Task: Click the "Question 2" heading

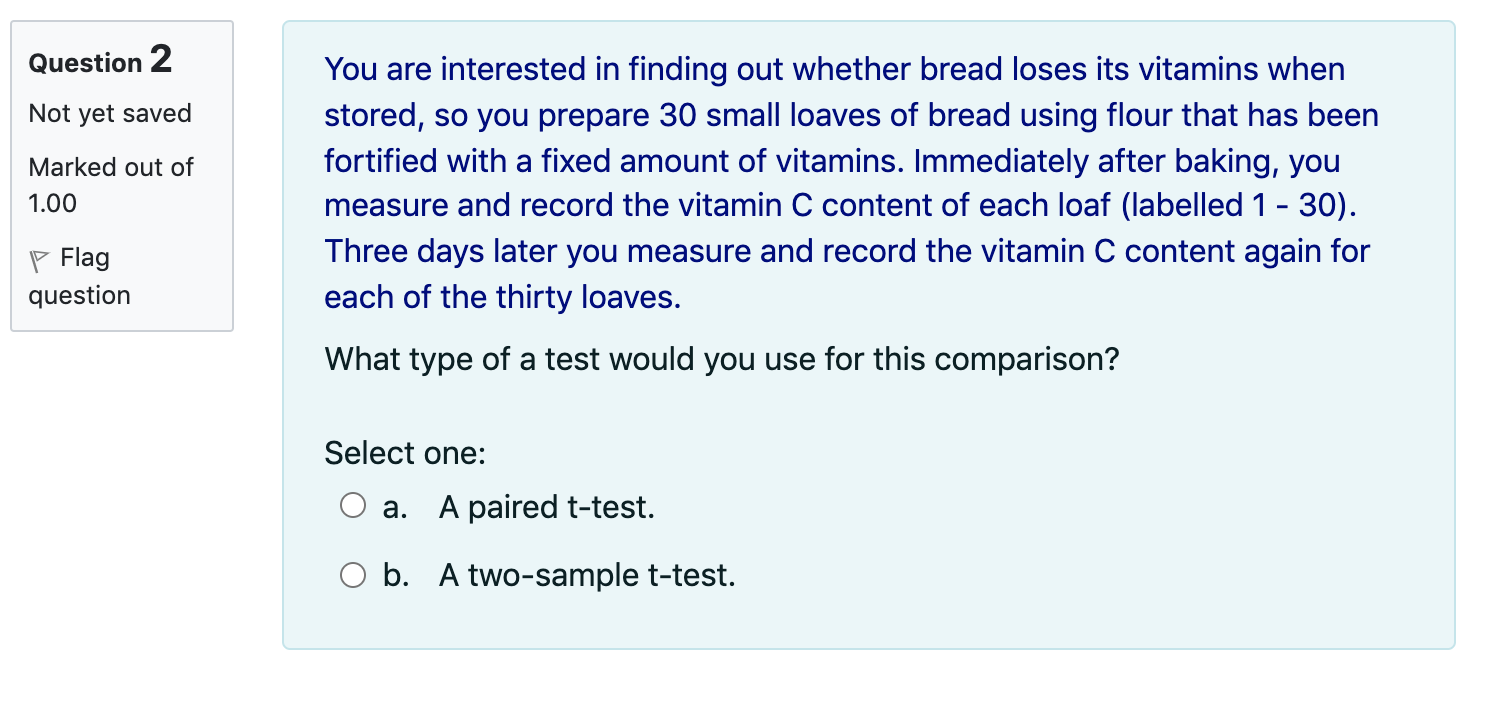Action: click(x=100, y=62)
